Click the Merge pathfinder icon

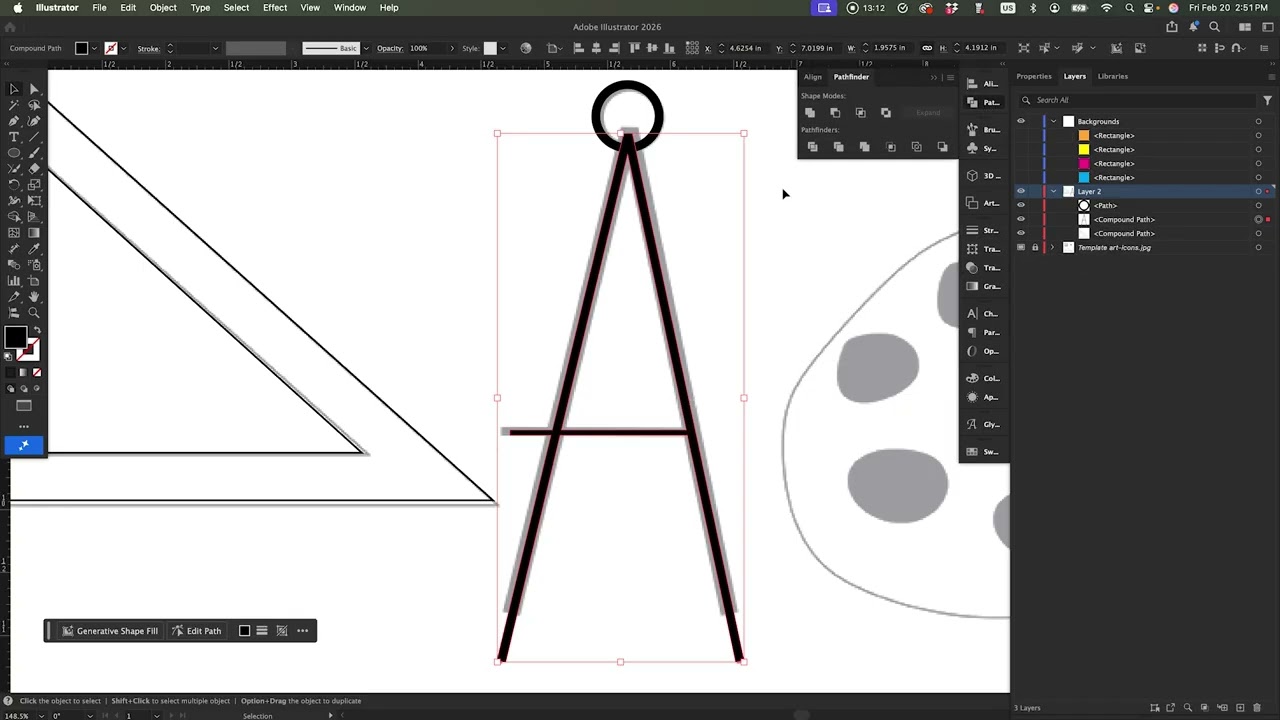coord(864,147)
